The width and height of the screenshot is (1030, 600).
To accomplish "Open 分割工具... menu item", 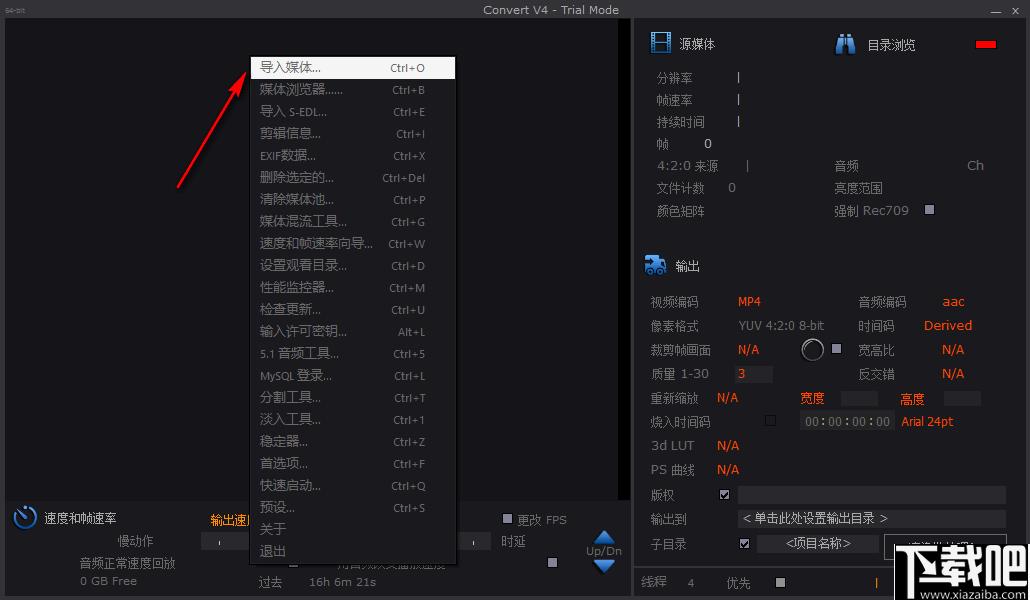I will [x=353, y=398].
